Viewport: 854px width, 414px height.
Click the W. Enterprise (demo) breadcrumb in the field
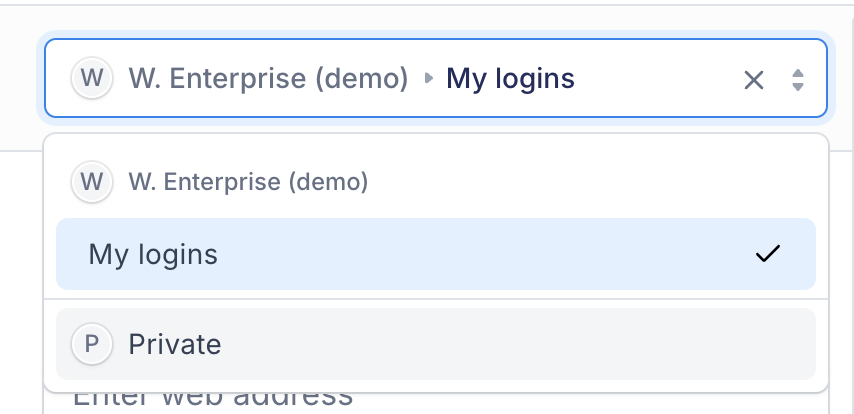pos(268,78)
